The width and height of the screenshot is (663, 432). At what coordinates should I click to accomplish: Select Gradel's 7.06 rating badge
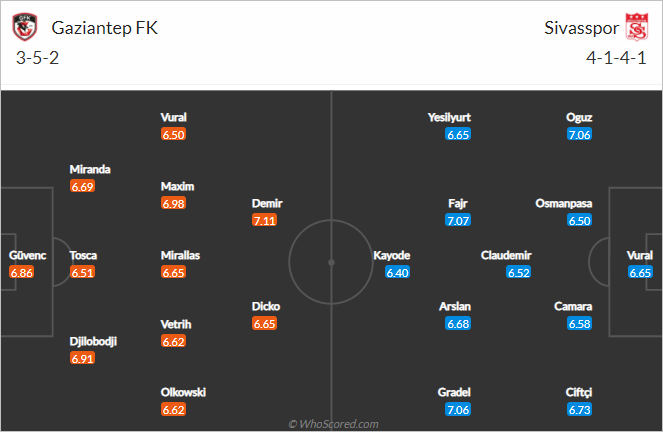pyautogui.click(x=458, y=410)
